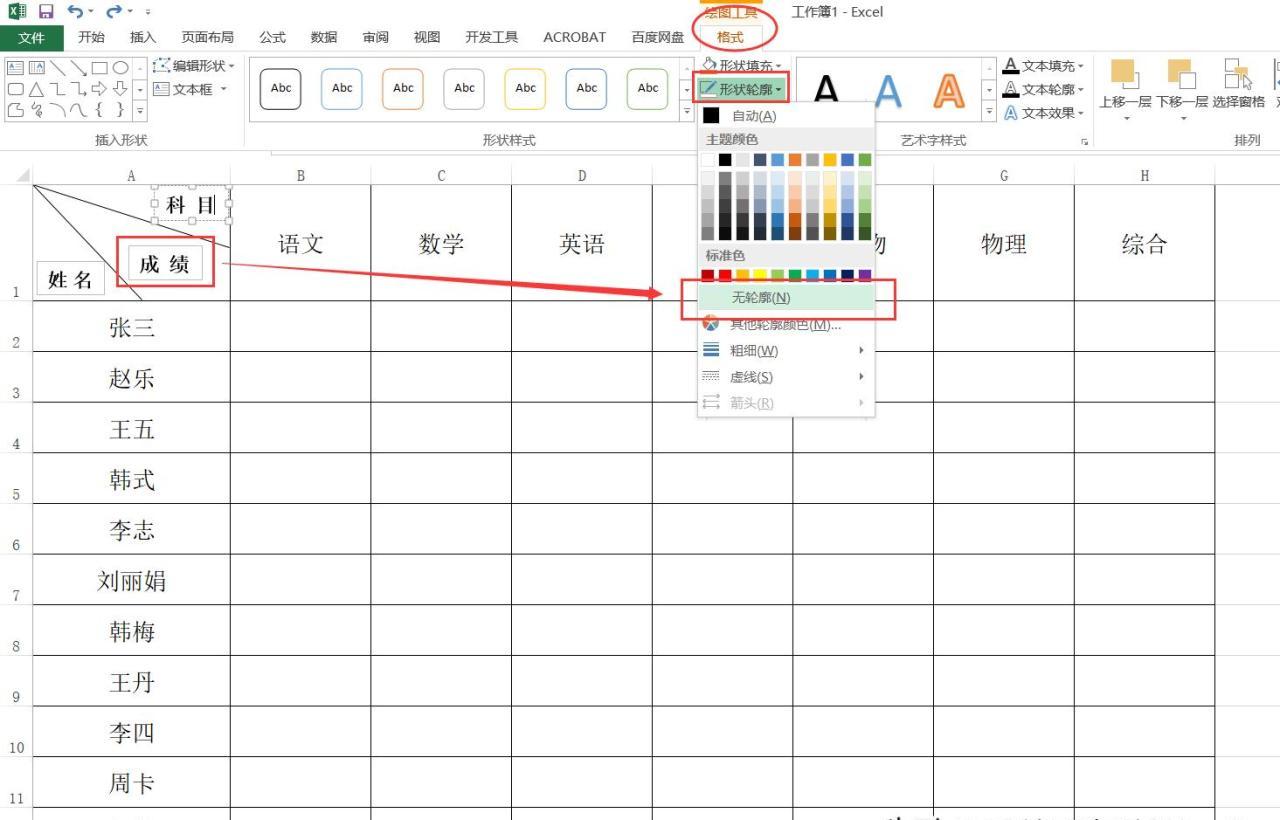Select the freeform scribble shape
This screenshot has width=1280, height=820.
click(x=37, y=110)
